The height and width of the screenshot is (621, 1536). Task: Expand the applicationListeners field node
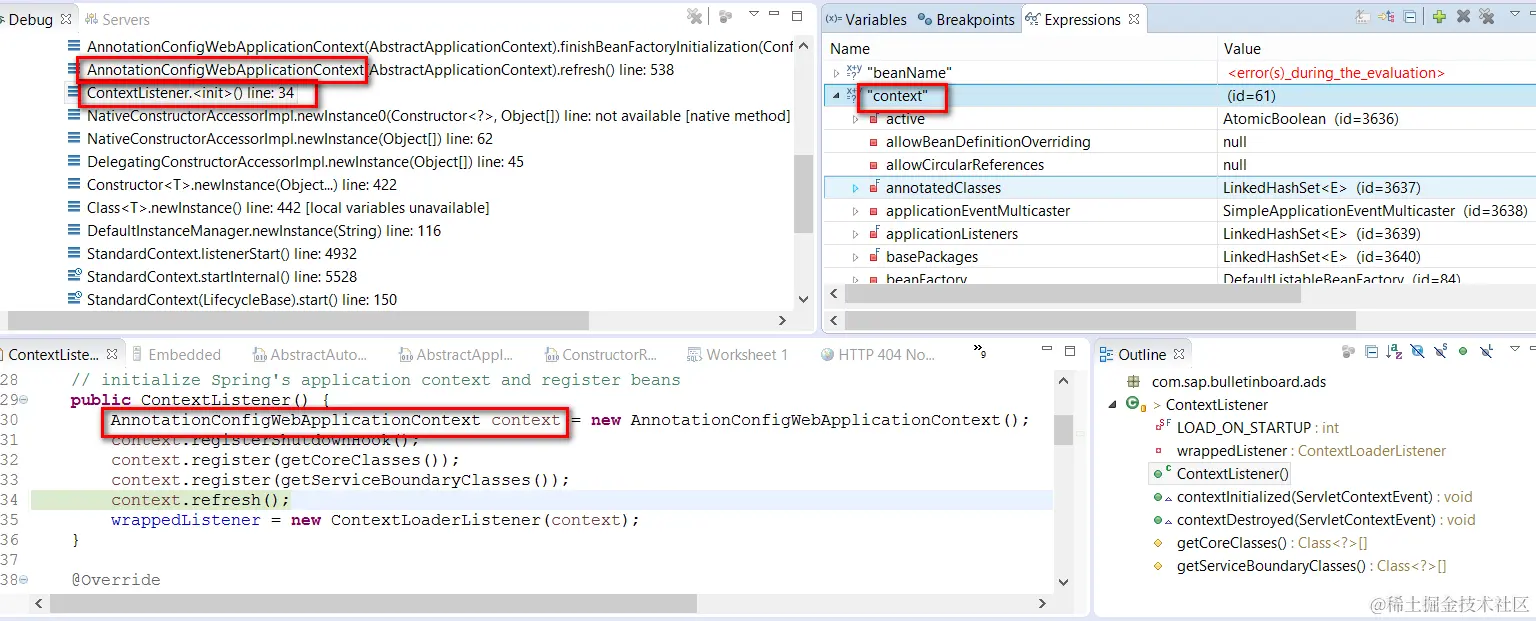[x=855, y=234]
